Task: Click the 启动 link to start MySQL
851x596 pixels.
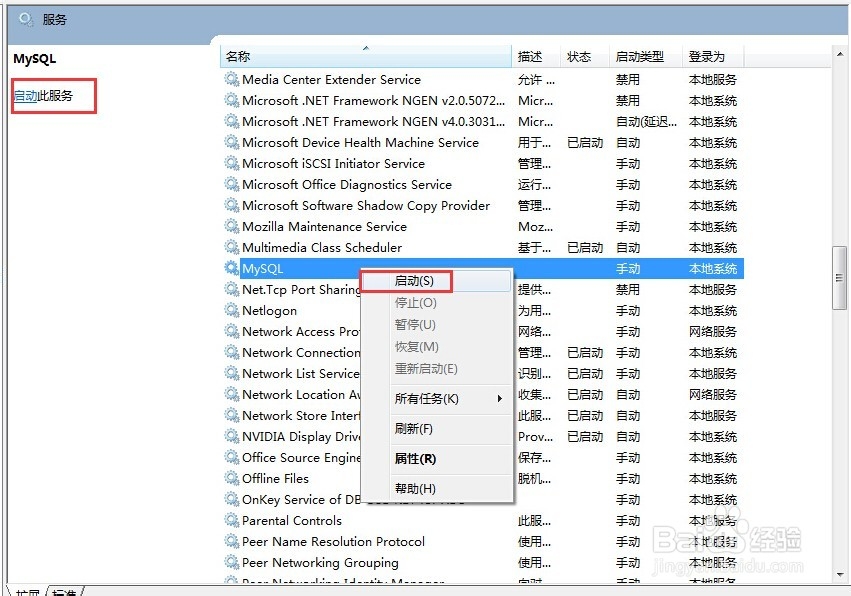Action: tap(25, 96)
